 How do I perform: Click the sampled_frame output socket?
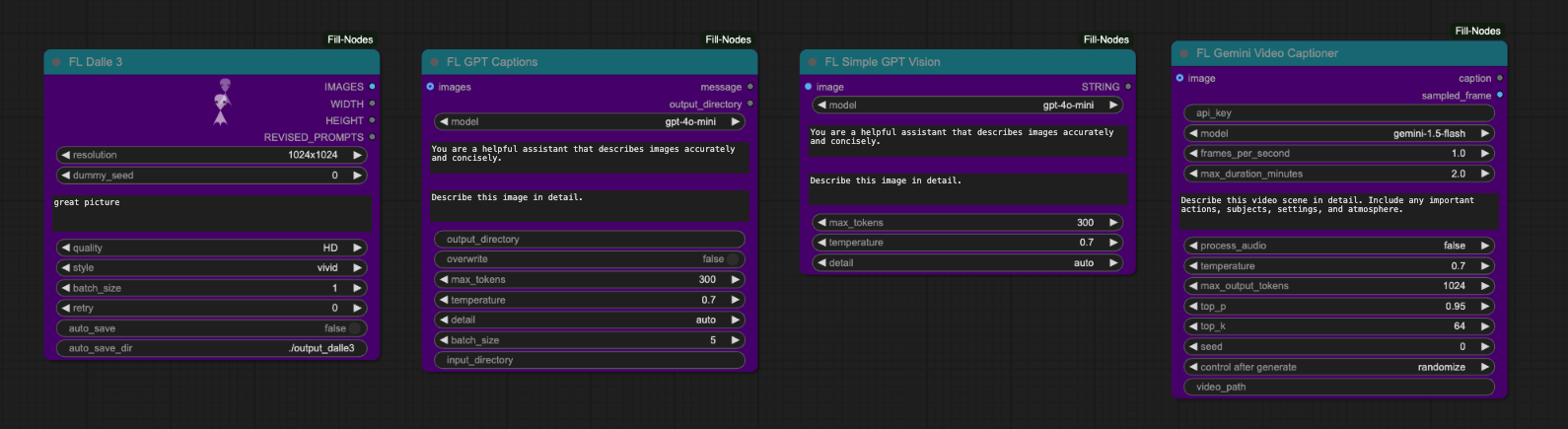click(1500, 96)
